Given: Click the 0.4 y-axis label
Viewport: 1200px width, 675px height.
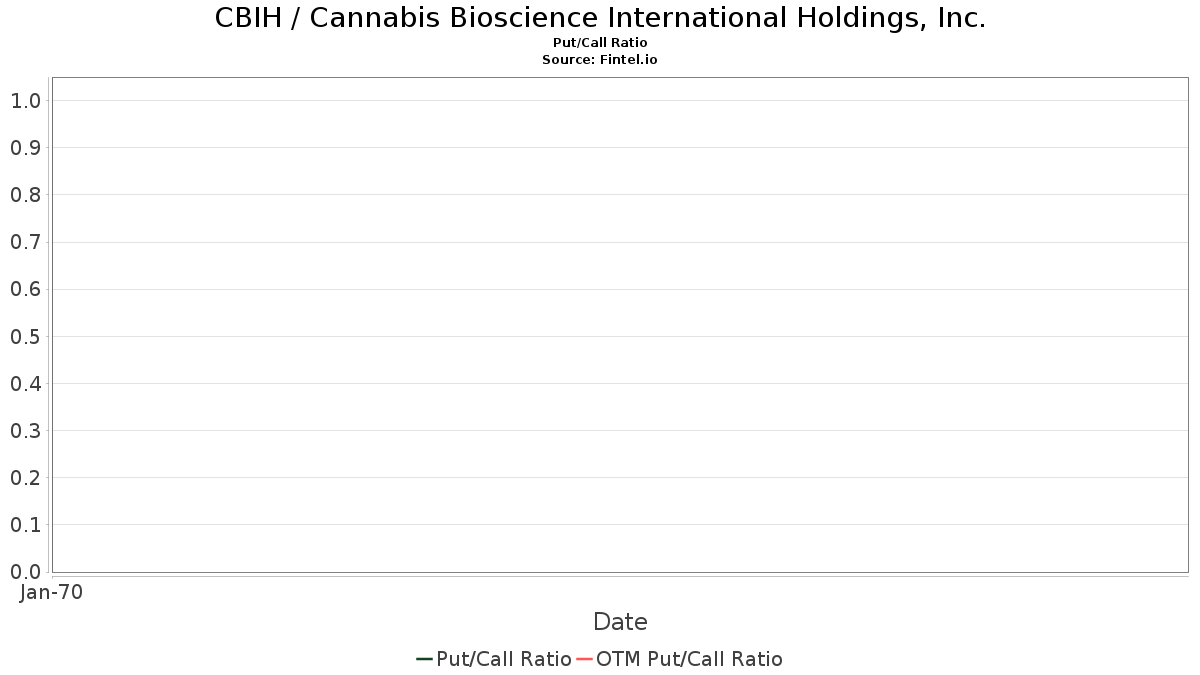Looking at the screenshot, I should 26,383.
